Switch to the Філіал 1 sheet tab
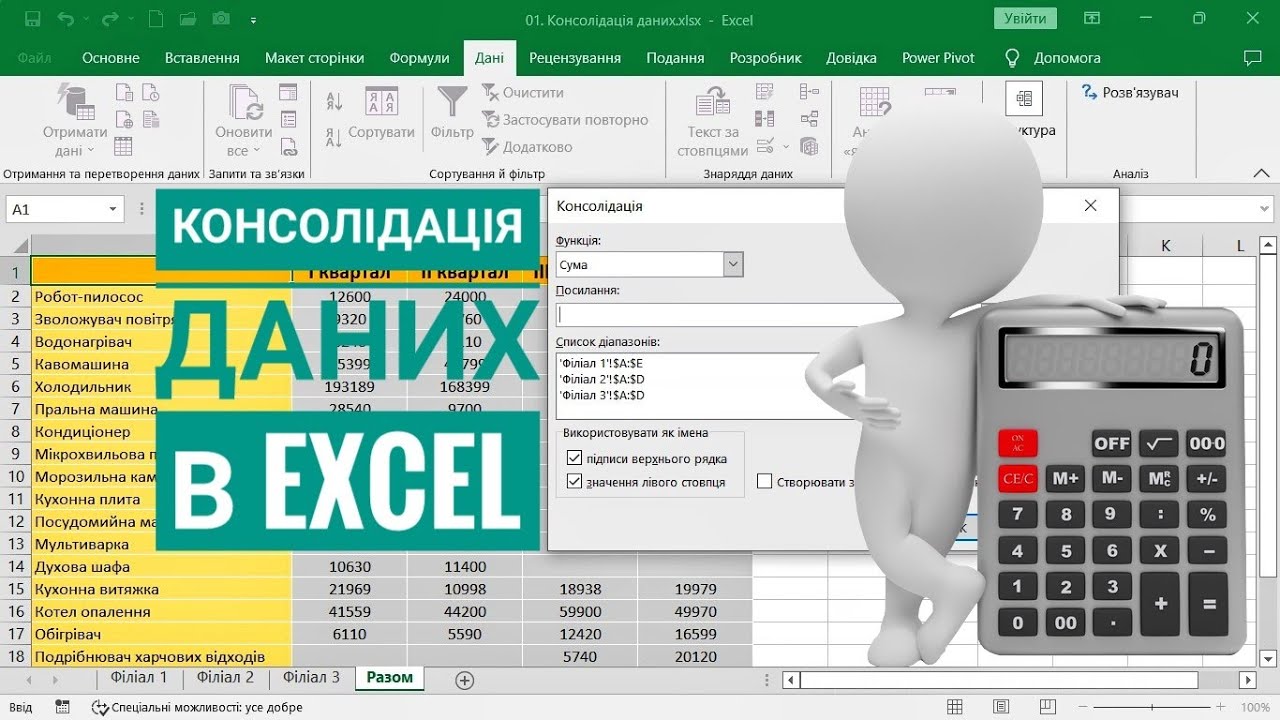This screenshot has width=1280, height=720. click(x=139, y=677)
